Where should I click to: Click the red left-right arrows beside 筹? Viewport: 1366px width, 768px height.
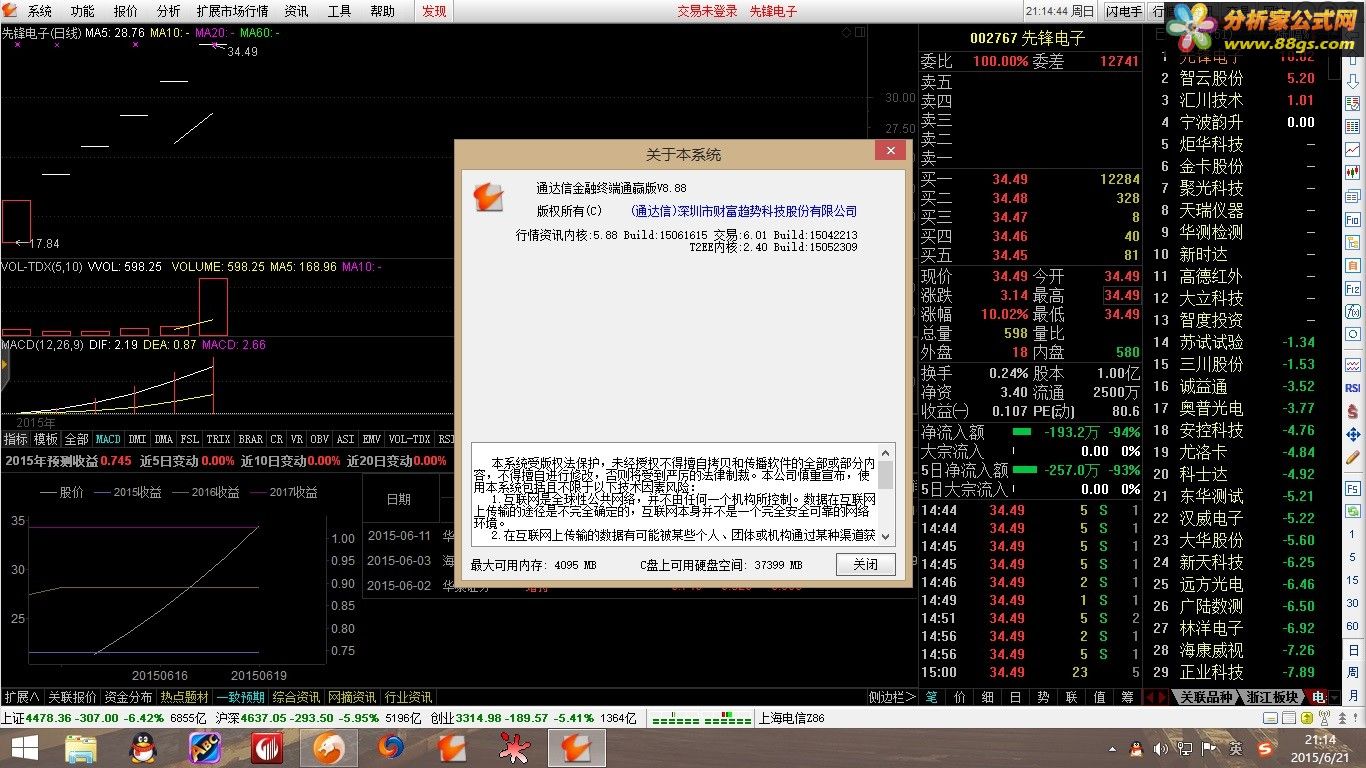1155,697
